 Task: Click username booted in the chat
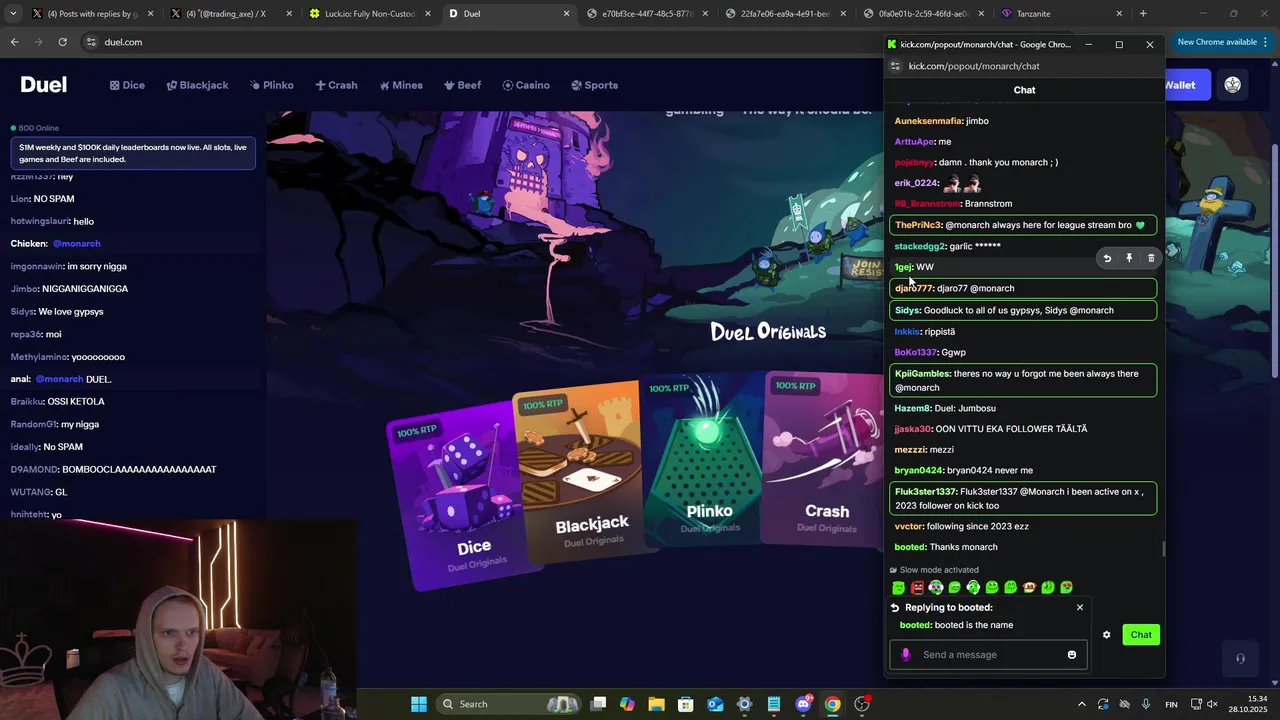click(910, 547)
